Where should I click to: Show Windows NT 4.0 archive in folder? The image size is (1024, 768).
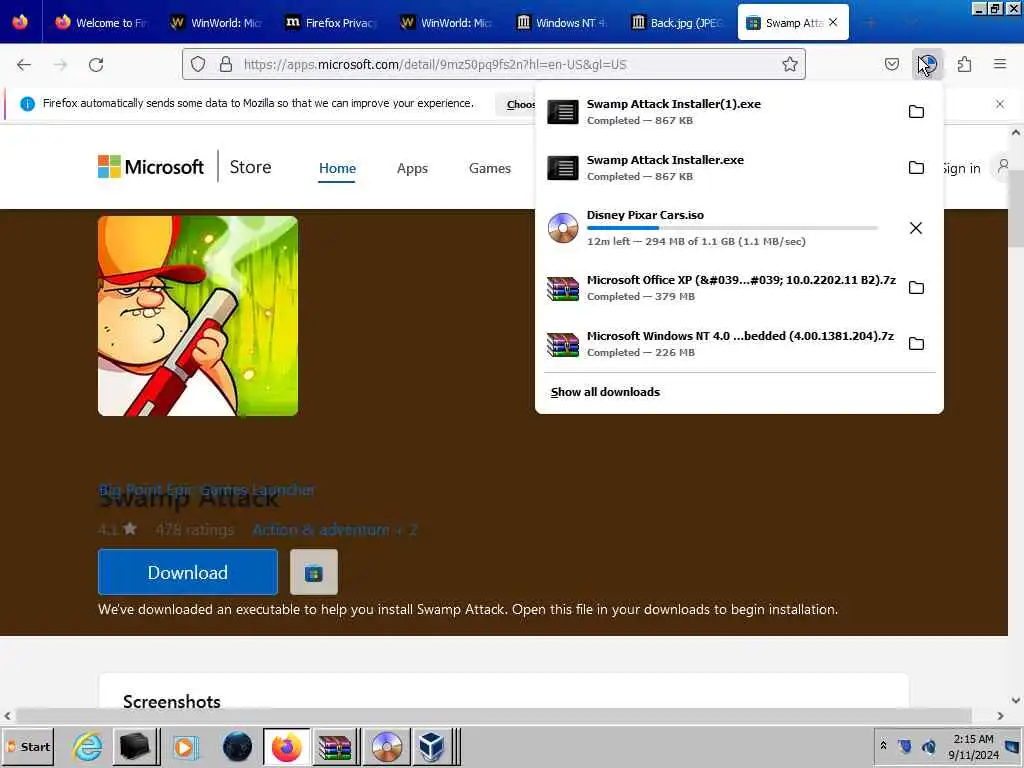point(916,344)
